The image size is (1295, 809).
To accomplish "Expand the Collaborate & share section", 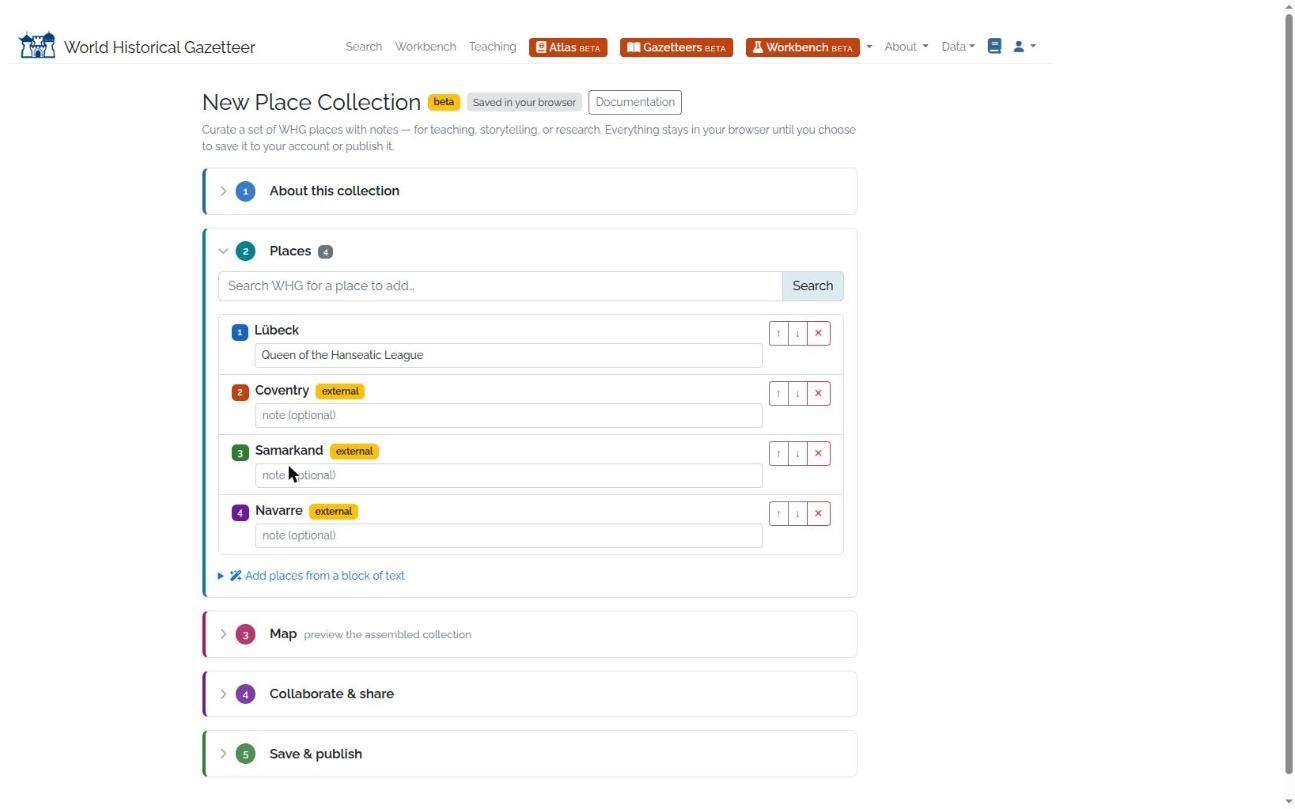I will click(530, 694).
